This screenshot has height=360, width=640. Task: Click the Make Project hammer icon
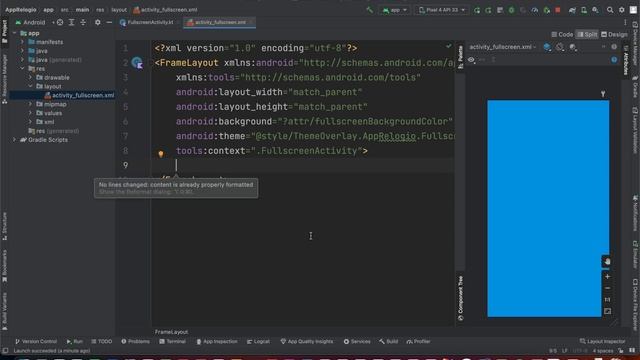[369, 10]
